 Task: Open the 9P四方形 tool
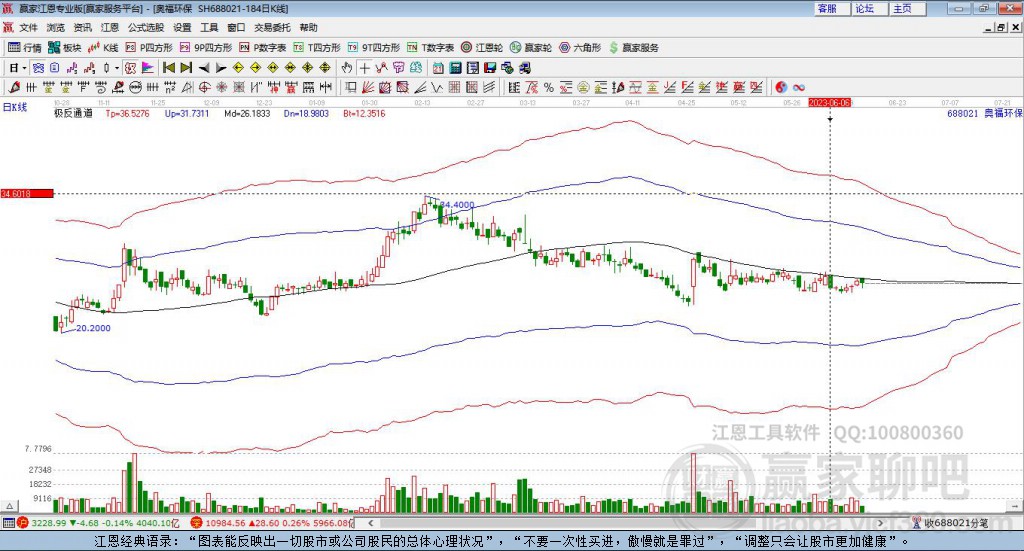[206, 48]
